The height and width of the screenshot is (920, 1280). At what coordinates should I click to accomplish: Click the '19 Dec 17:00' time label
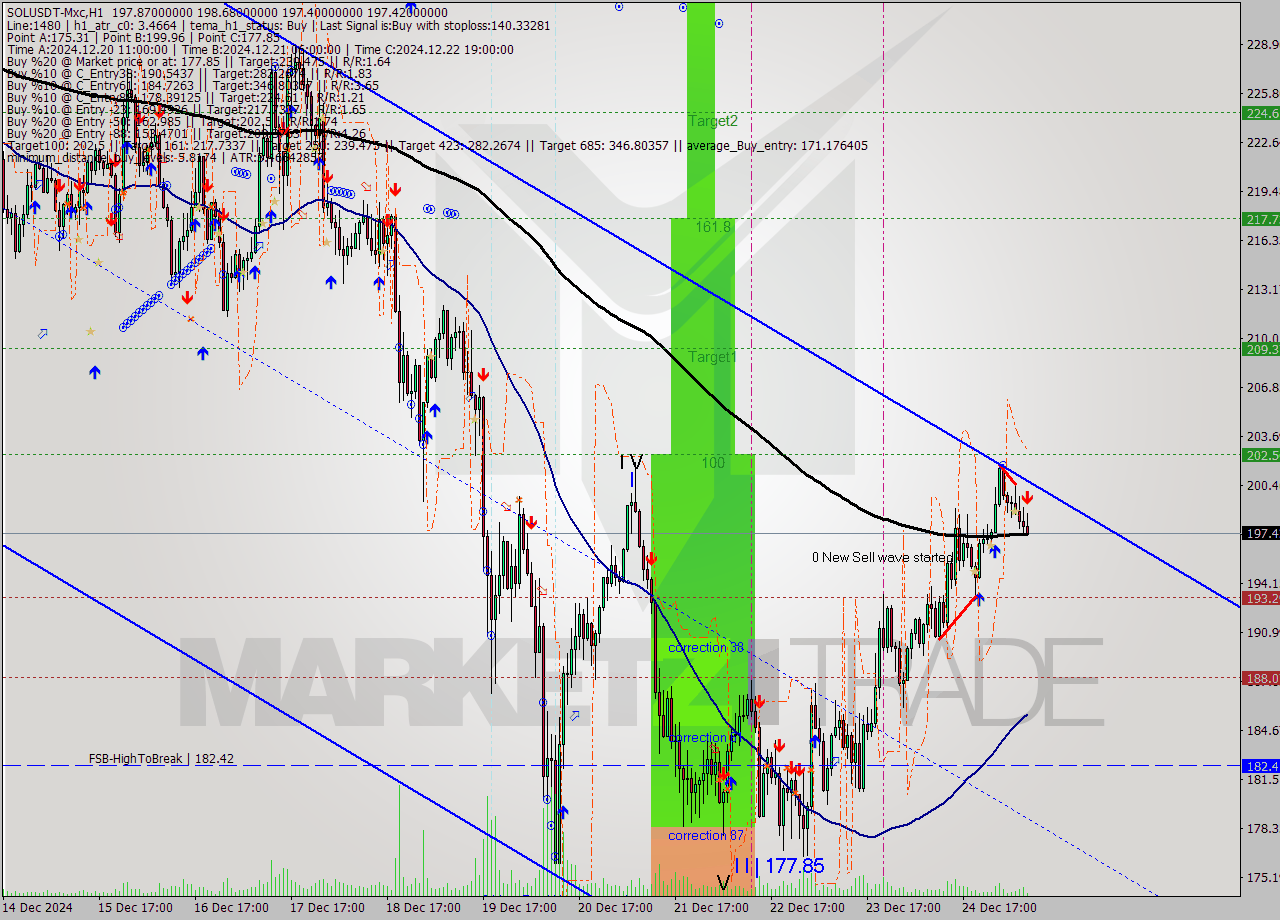point(519,907)
